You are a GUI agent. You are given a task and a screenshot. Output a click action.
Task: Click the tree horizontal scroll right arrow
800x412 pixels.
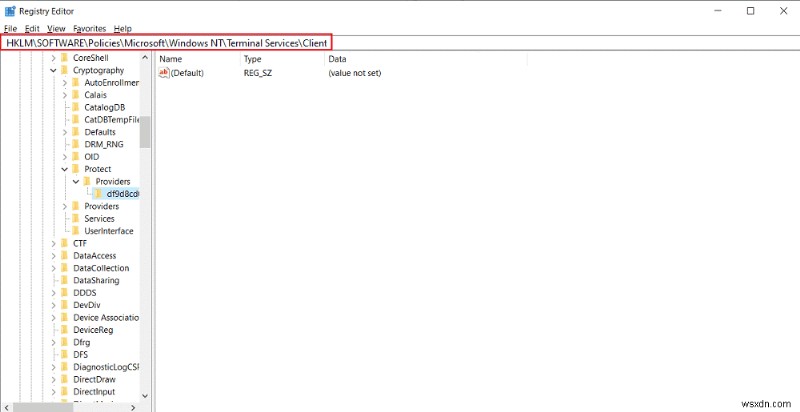[133, 407]
